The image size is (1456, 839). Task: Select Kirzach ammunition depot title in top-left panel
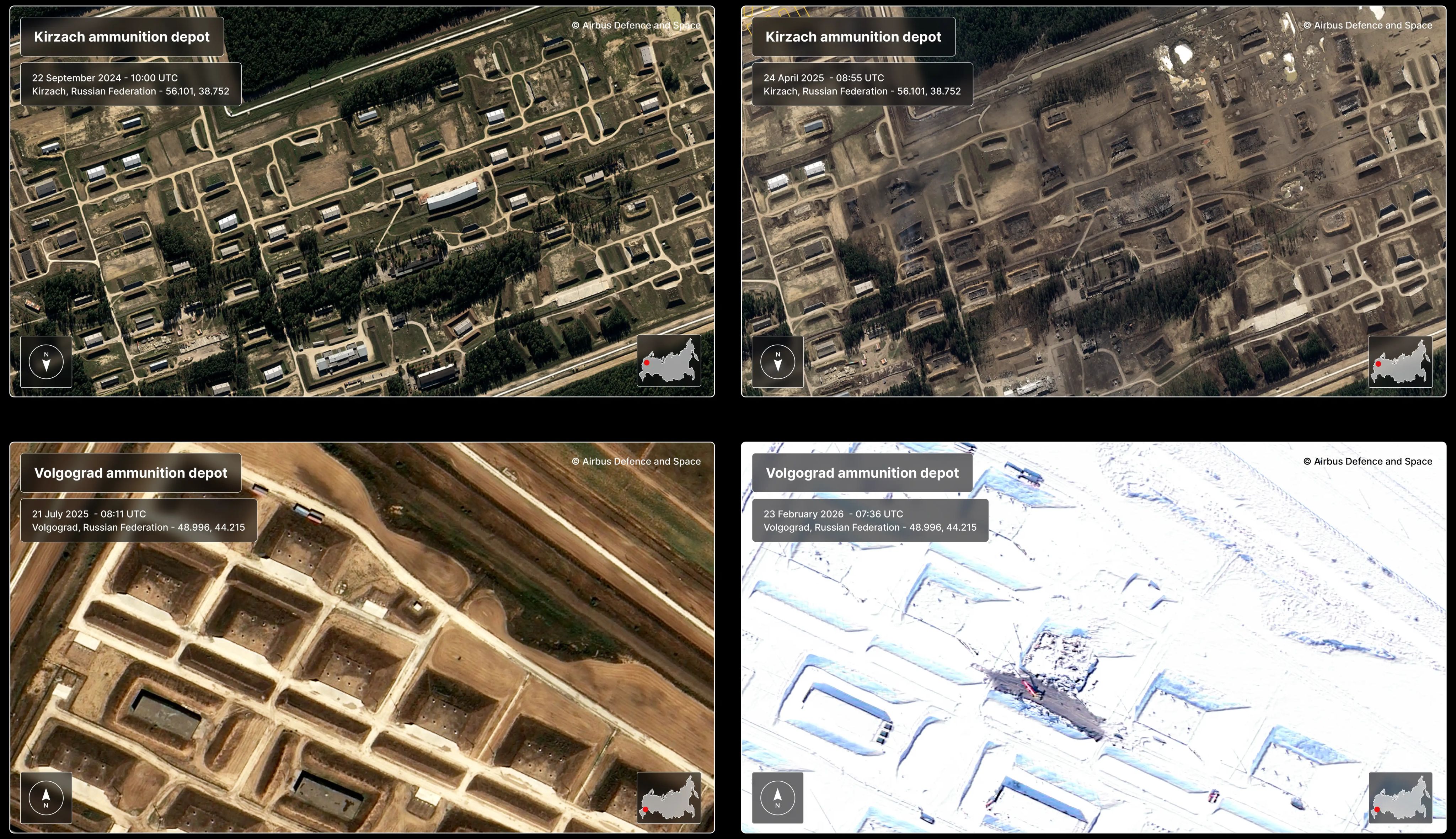click(122, 37)
